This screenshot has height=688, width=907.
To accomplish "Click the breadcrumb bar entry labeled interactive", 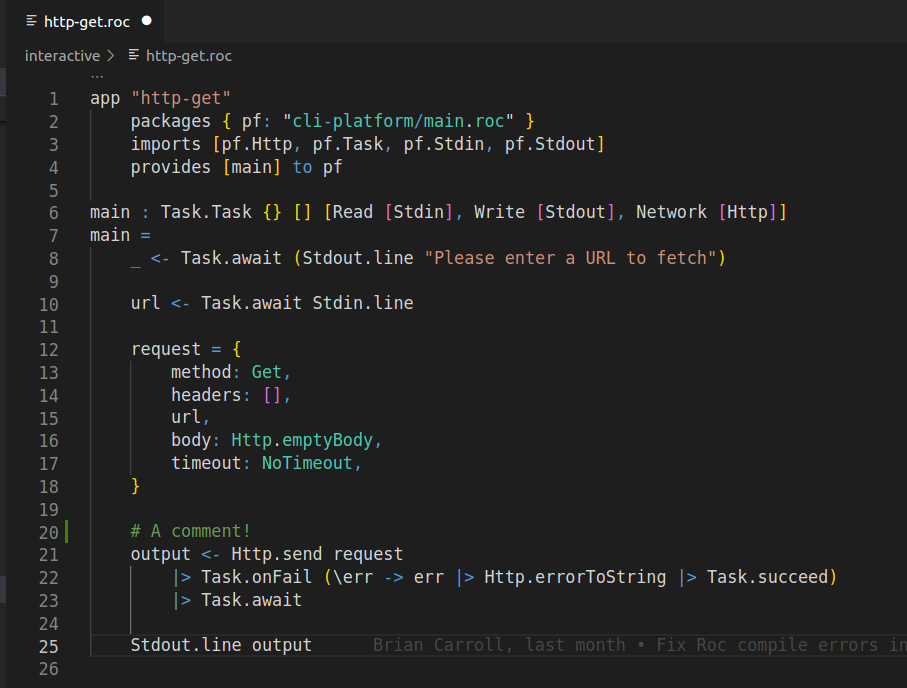I will [x=63, y=56].
